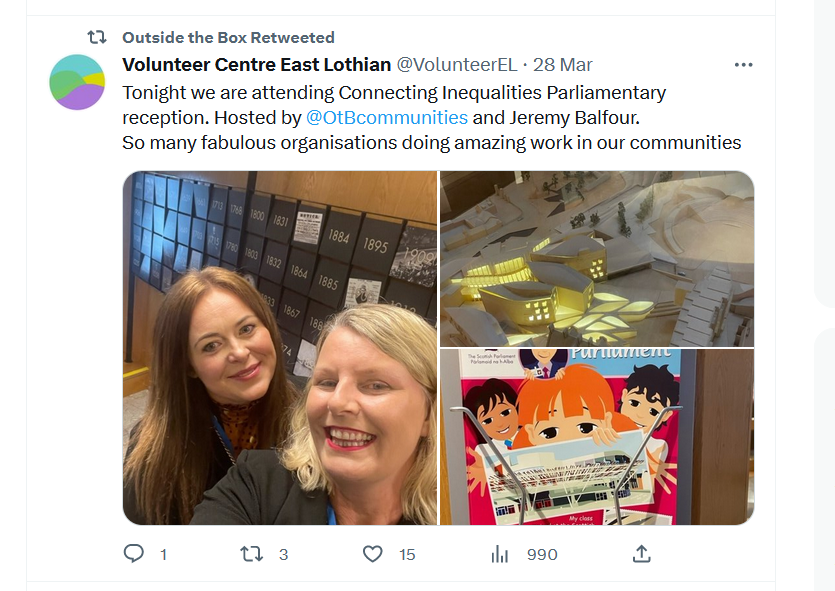Click the view count 990
Screen dimensions: 835x591
tap(542, 555)
